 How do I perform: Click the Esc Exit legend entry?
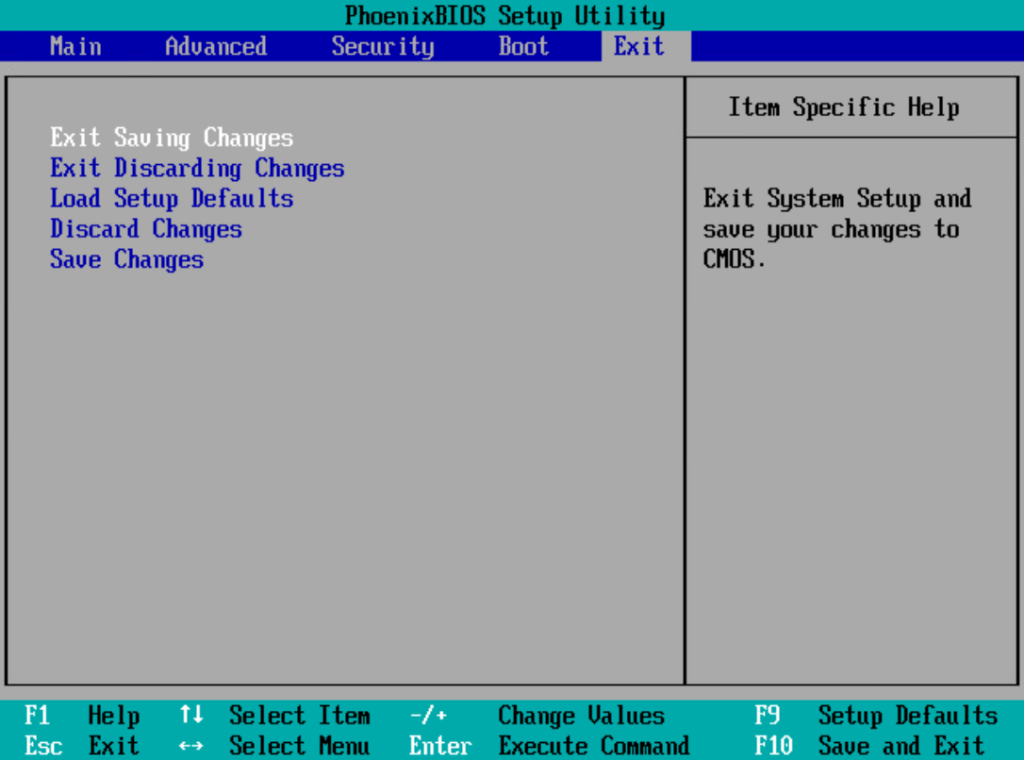[x=82, y=746]
